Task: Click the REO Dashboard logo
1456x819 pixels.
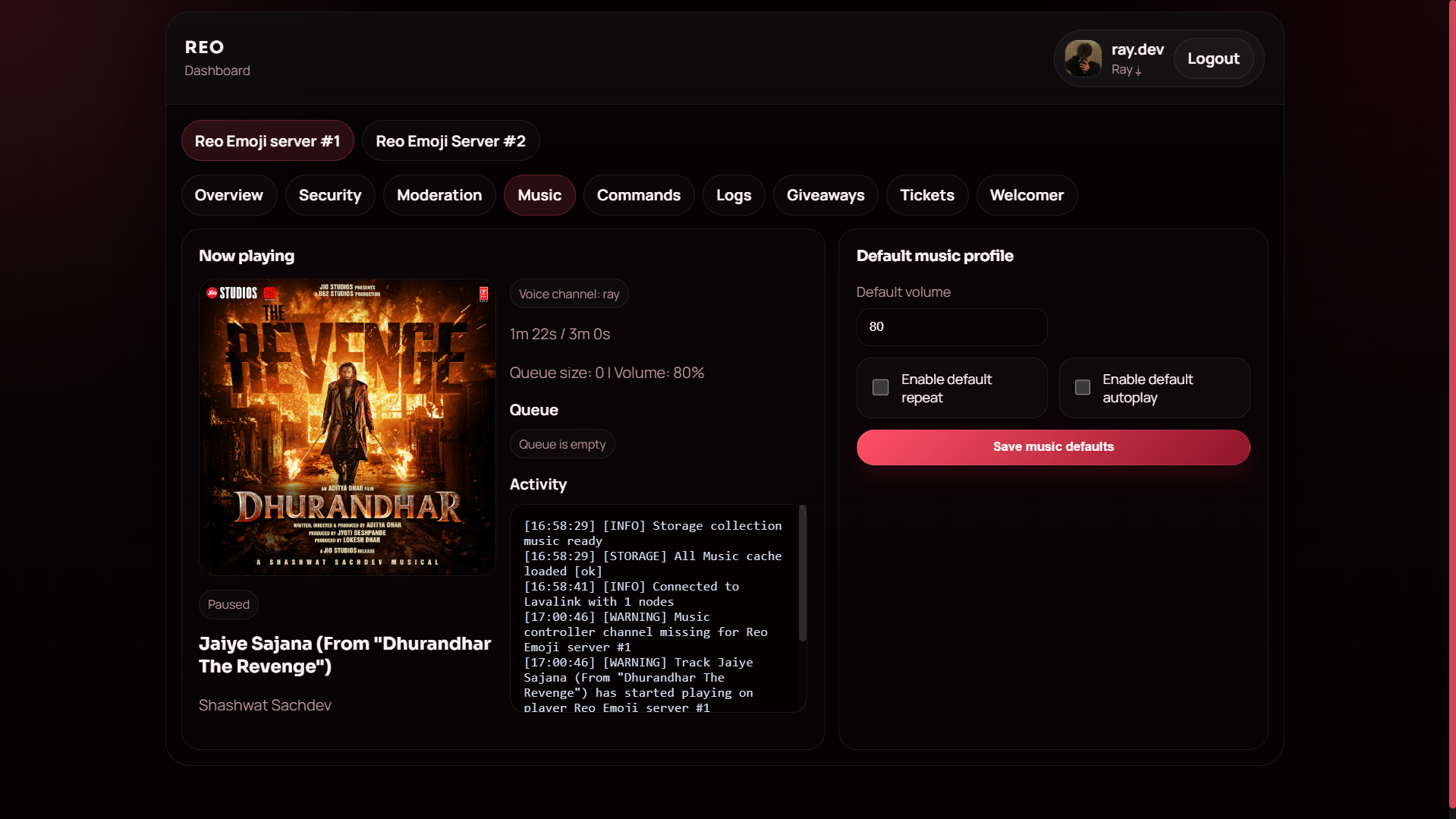Action: click(x=217, y=58)
